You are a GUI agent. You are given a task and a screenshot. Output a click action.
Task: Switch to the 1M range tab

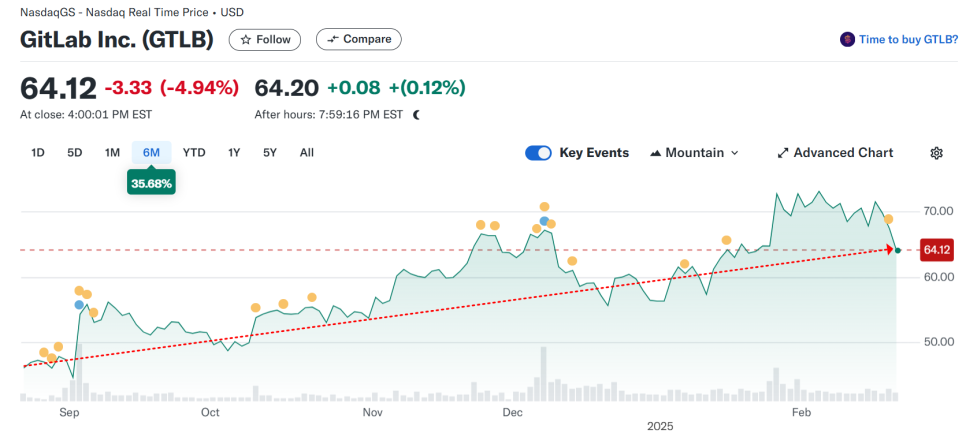pyautogui.click(x=112, y=153)
